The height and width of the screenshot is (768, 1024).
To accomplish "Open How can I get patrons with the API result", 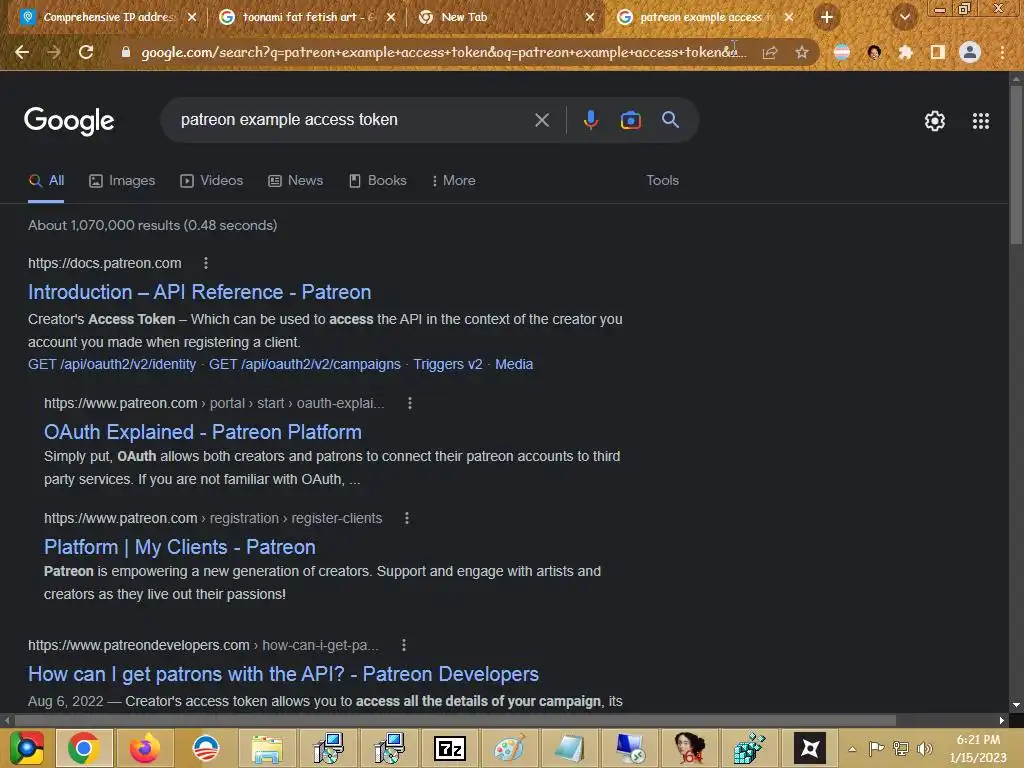I will click(283, 674).
